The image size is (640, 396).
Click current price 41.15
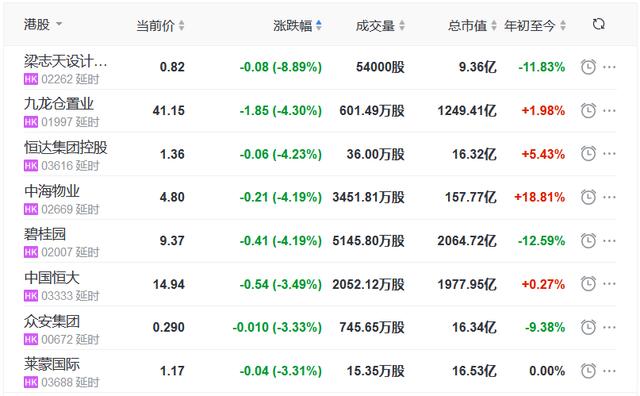[x=169, y=111]
